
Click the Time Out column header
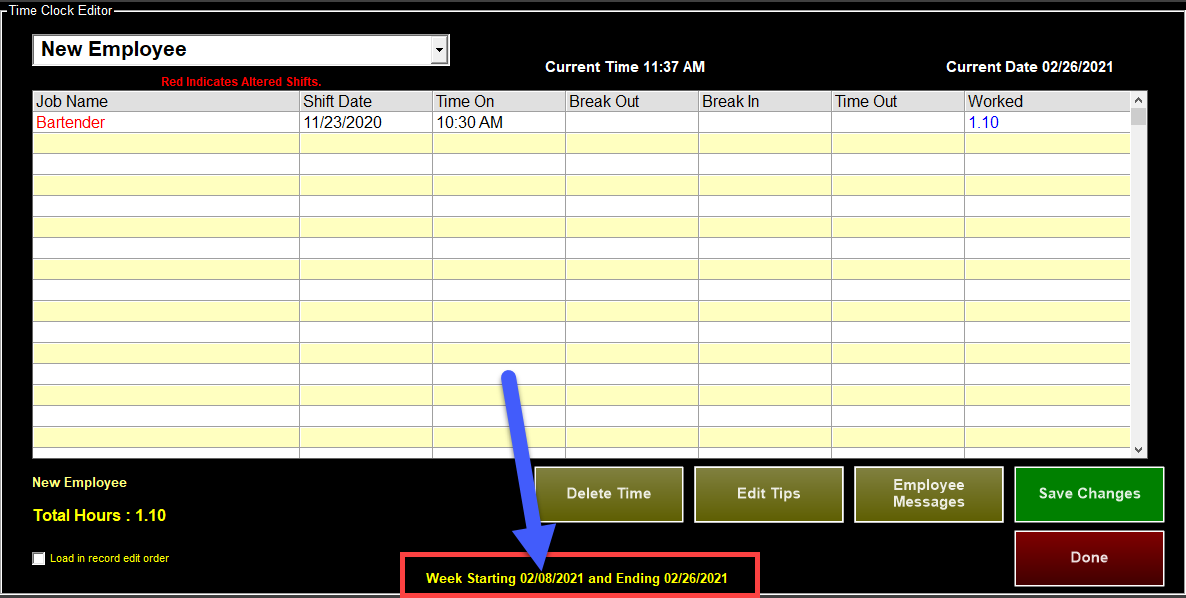pos(897,102)
